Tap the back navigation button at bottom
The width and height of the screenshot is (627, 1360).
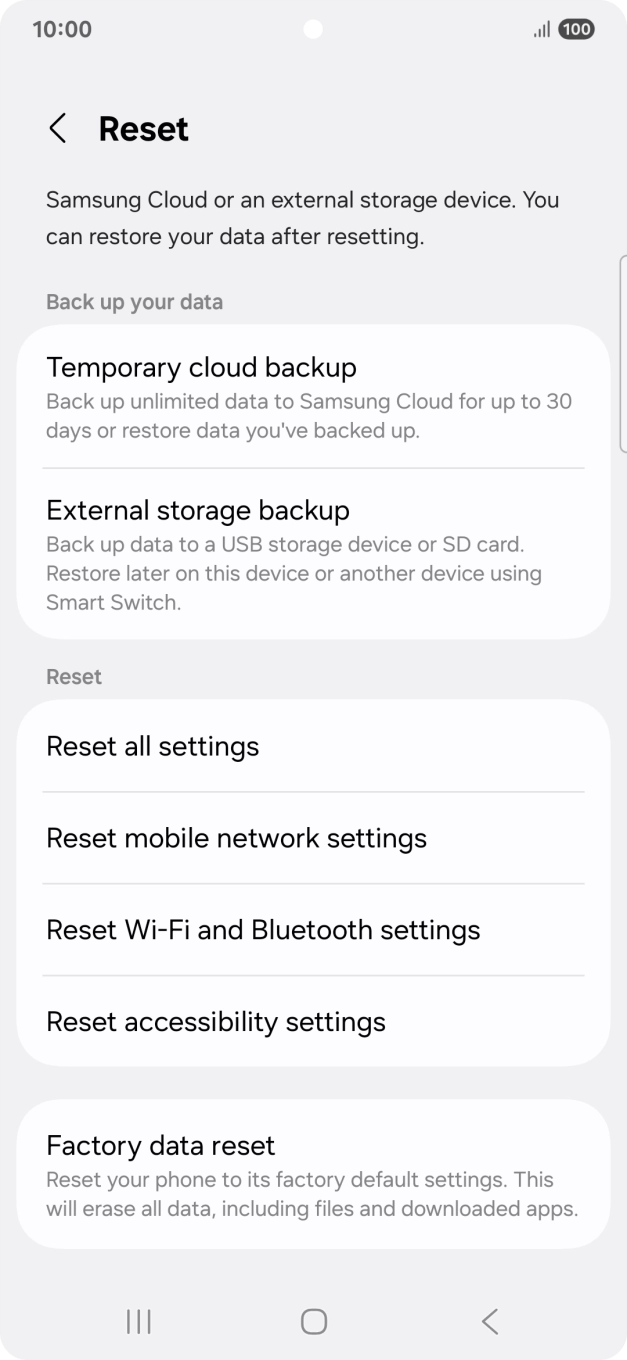click(489, 1320)
